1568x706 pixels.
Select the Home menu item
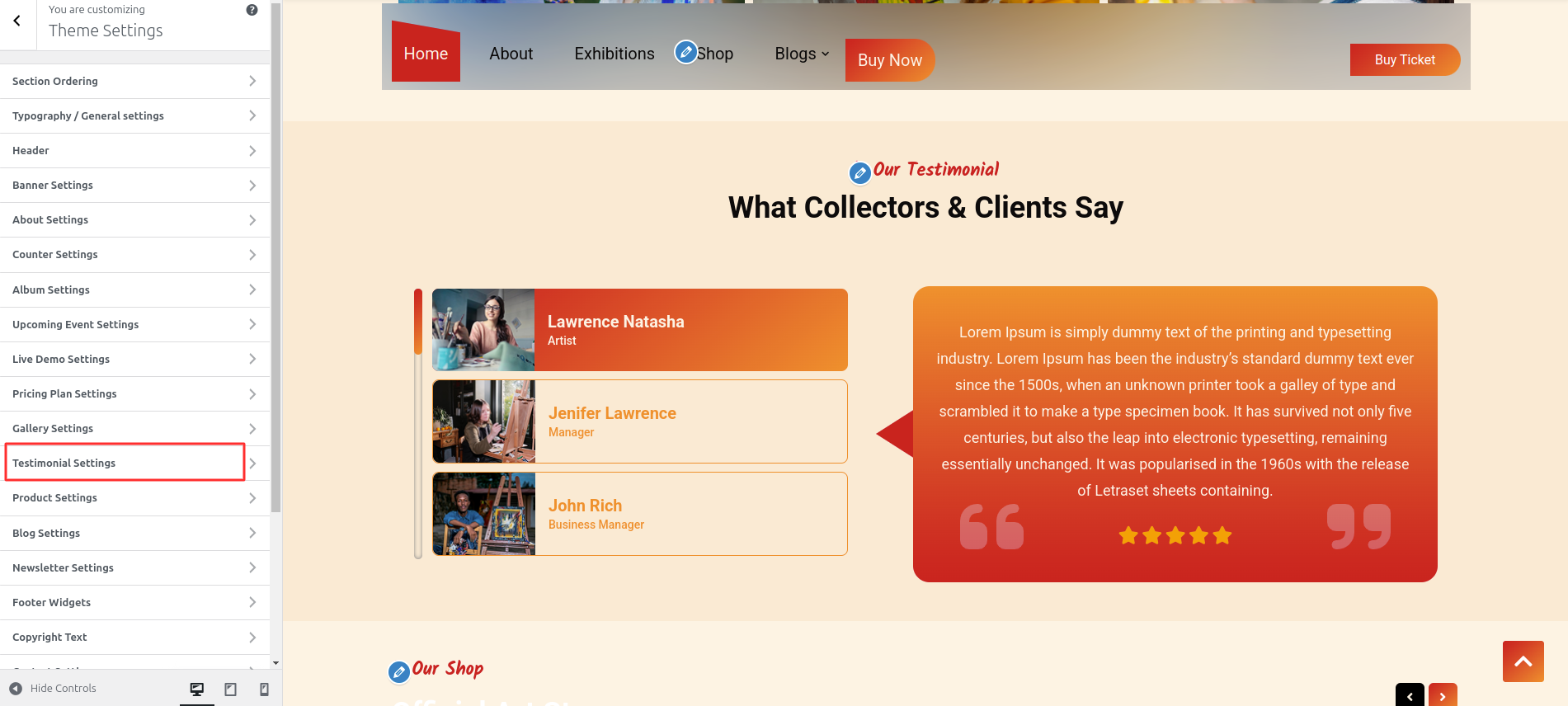point(426,54)
